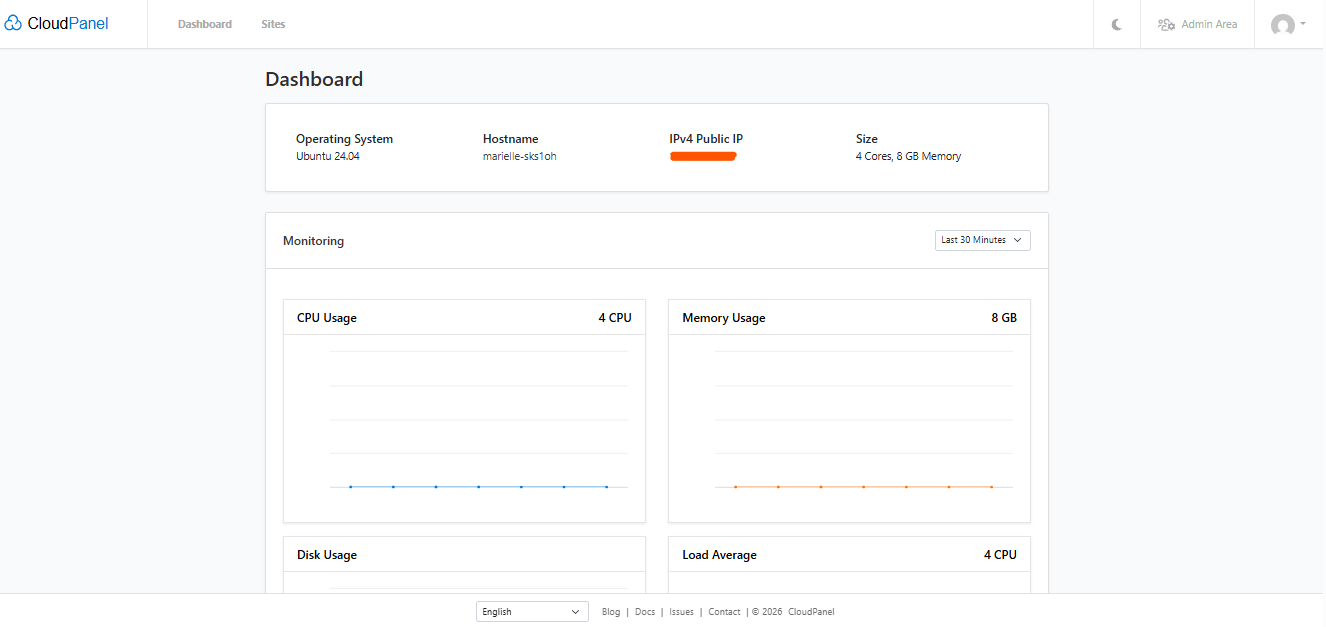1326x627 pixels.
Task: Click the Admin Area text label
Action: click(1209, 25)
